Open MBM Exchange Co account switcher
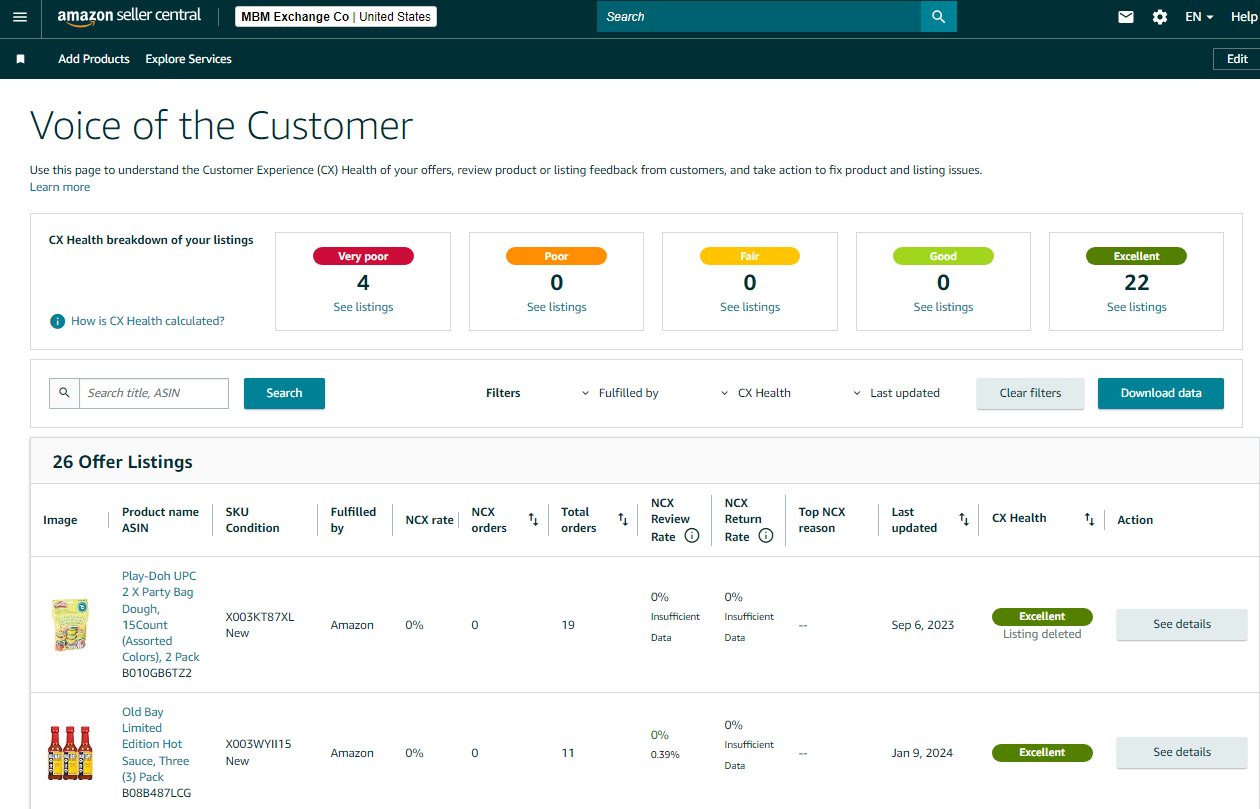1260x809 pixels. (336, 17)
